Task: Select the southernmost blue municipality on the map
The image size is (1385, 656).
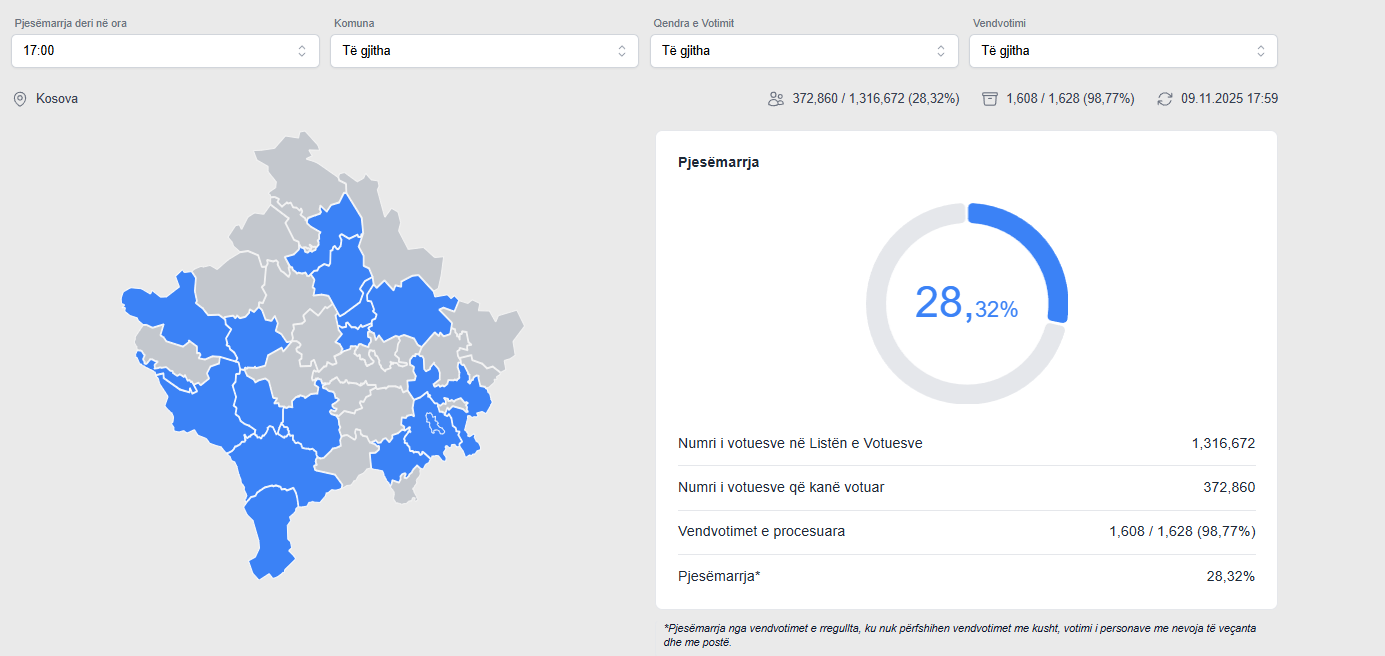Action: coord(270,530)
